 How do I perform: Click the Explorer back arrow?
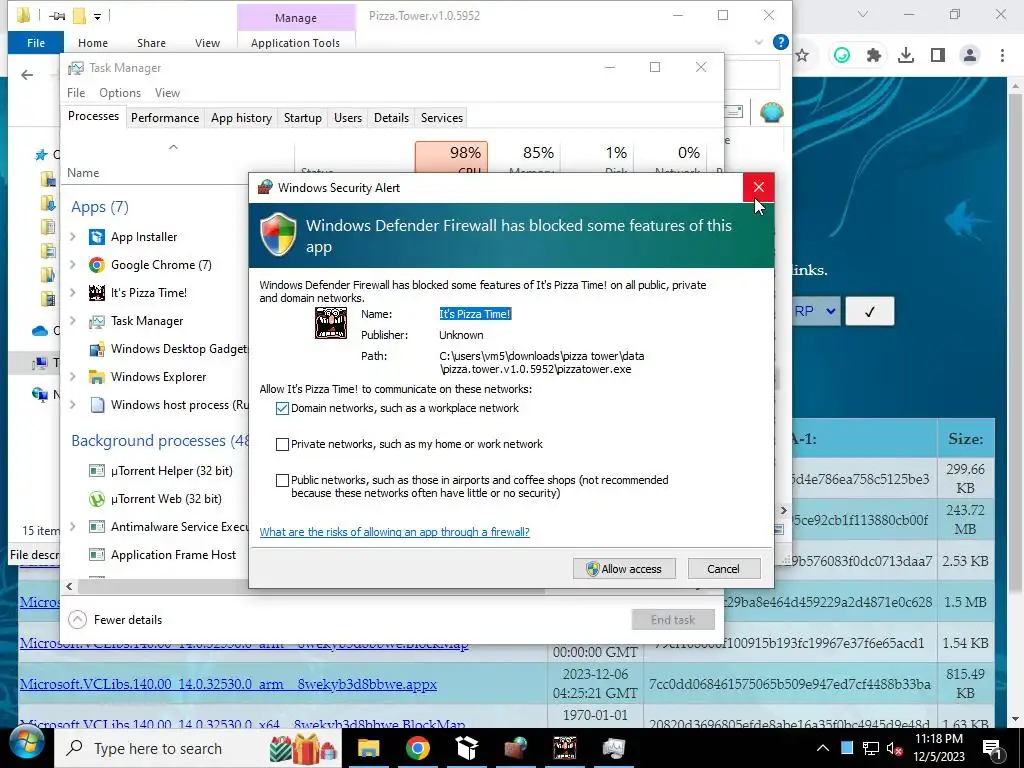pyautogui.click(x=27, y=75)
